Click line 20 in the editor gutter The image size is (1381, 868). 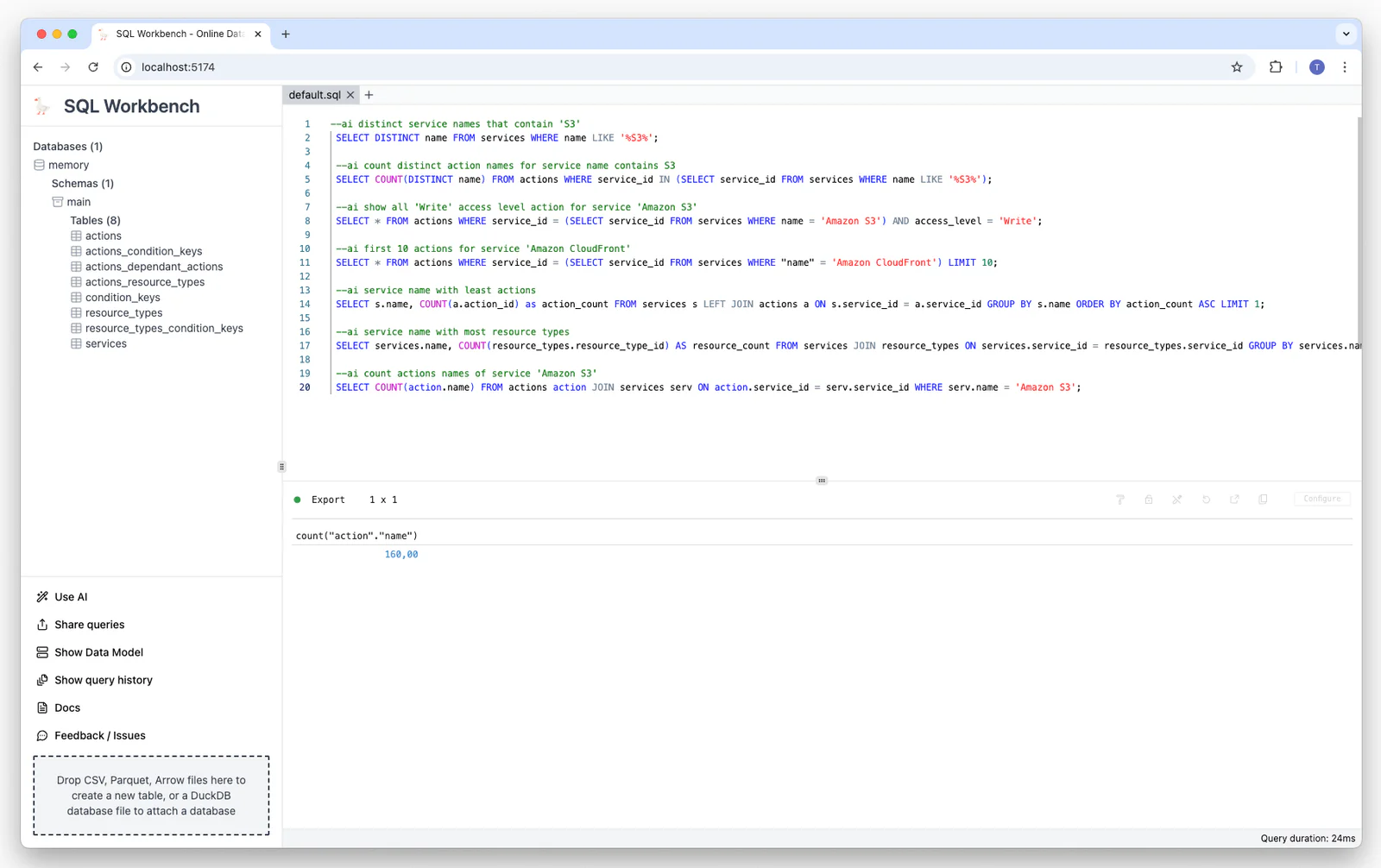point(305,387)
